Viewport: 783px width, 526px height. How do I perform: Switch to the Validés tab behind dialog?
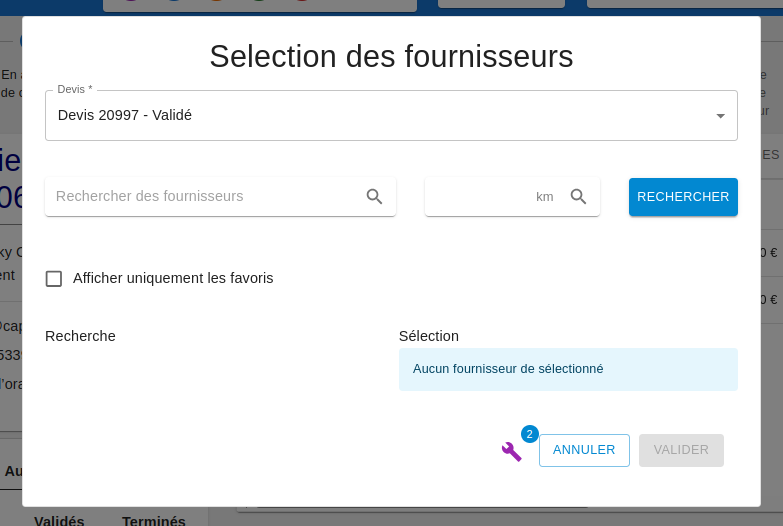coord(59,520)
